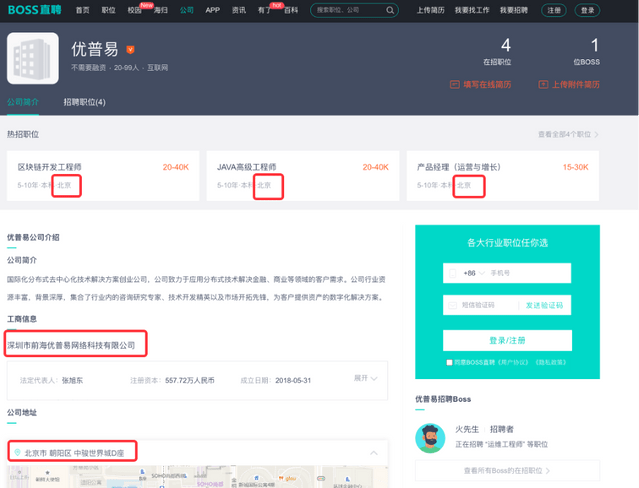Open 查看所有Boss的在招职位 link

[507, 470]
